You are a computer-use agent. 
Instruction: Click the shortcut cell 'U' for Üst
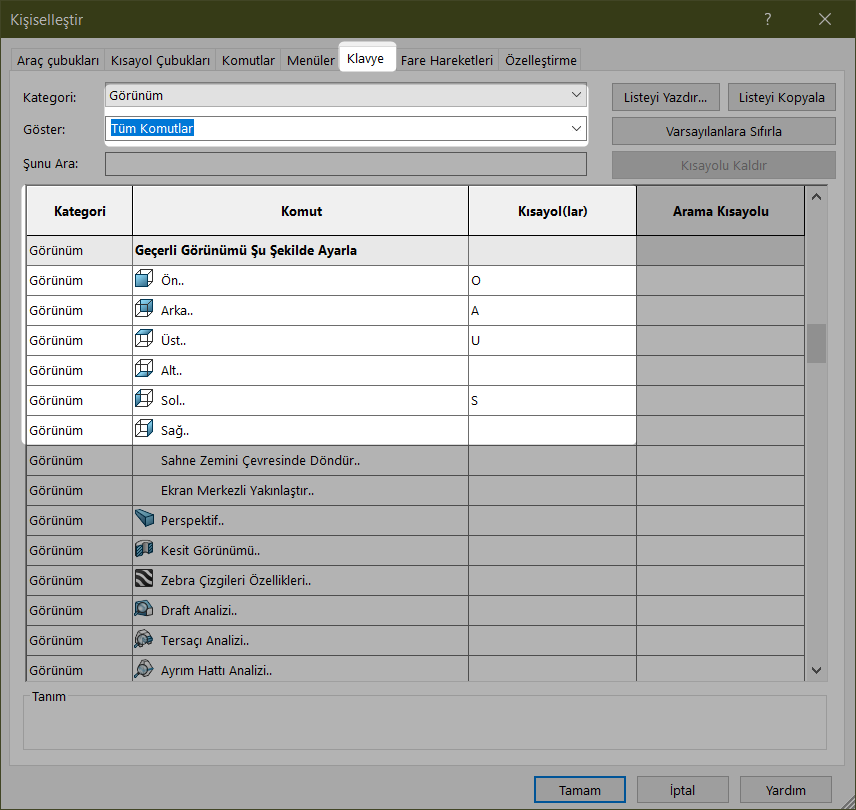tap(552, 341)
